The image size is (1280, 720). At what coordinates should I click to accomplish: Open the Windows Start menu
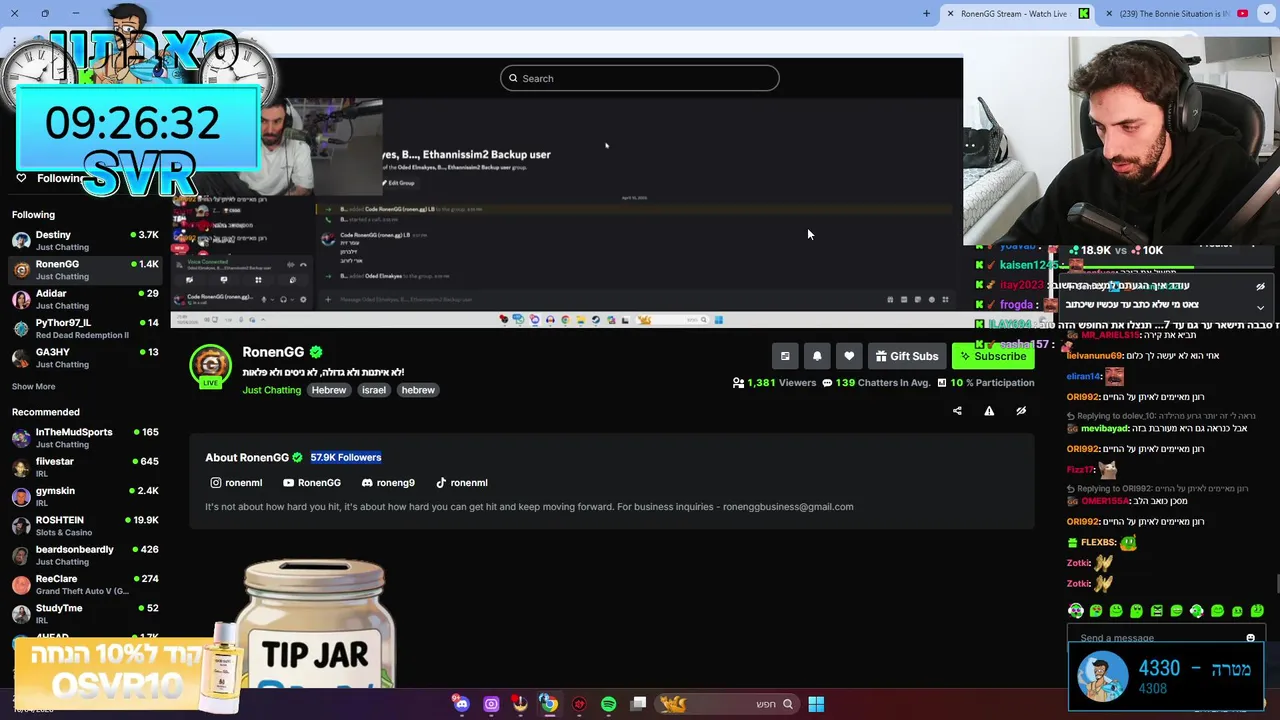coord(816,704)
